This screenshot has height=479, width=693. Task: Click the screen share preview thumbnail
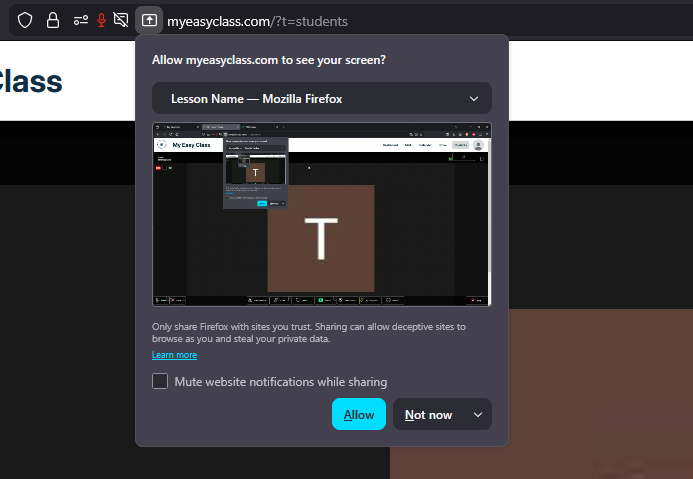tap(321, 214)
